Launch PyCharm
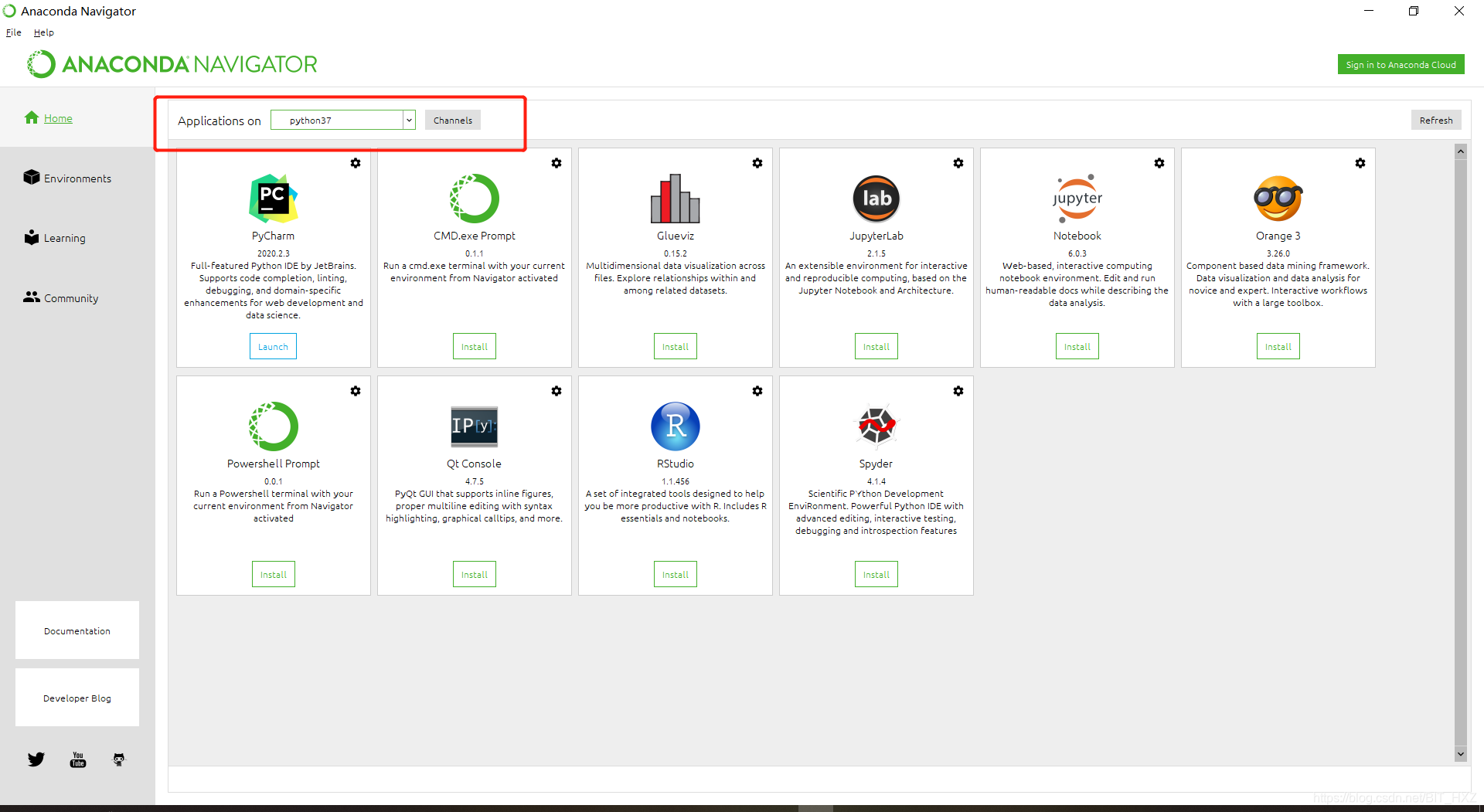The width and height of the screenshot is (1484, 812). [273, 346]
